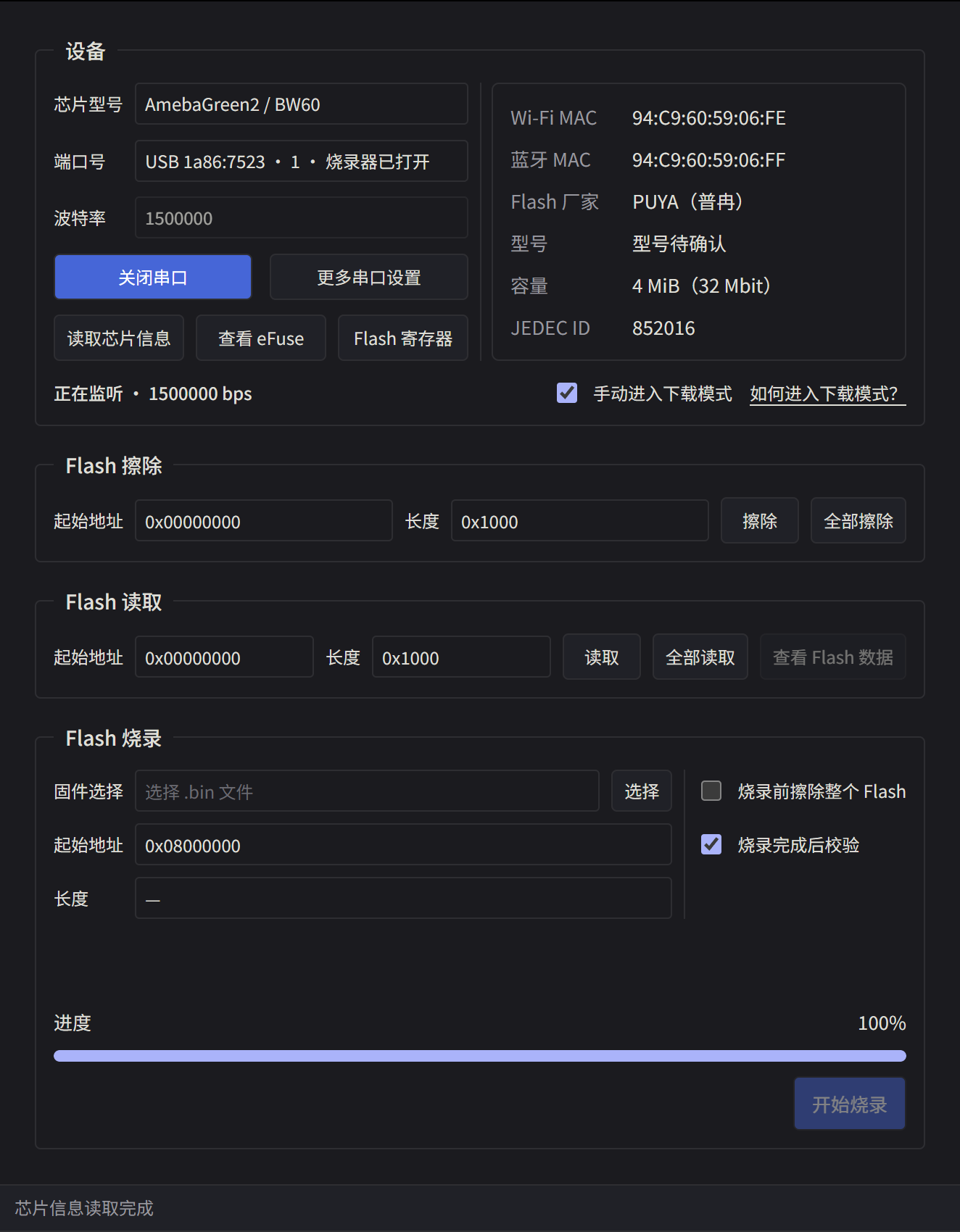The image size is (960, 1232).
Task: Click 读取芯片信息 button
Action: tap(119, 338)
